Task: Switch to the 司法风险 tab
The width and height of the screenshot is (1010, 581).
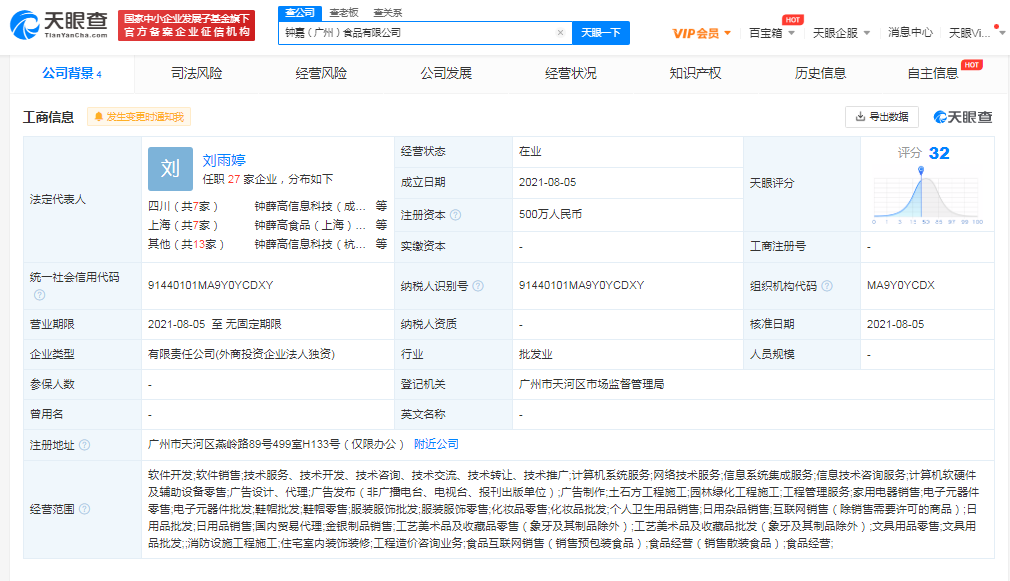Action: tap(197, 73)
